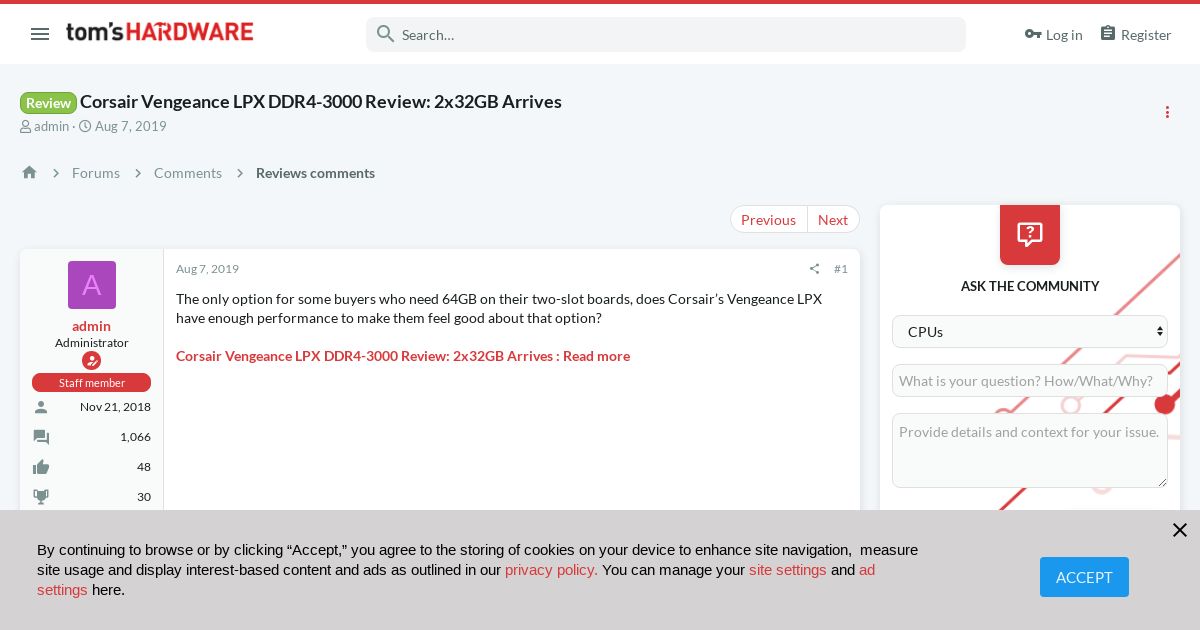The width and height of the screenshot is (1200, 630).
Task: Click the share post icon
Action: click(814, 269)
